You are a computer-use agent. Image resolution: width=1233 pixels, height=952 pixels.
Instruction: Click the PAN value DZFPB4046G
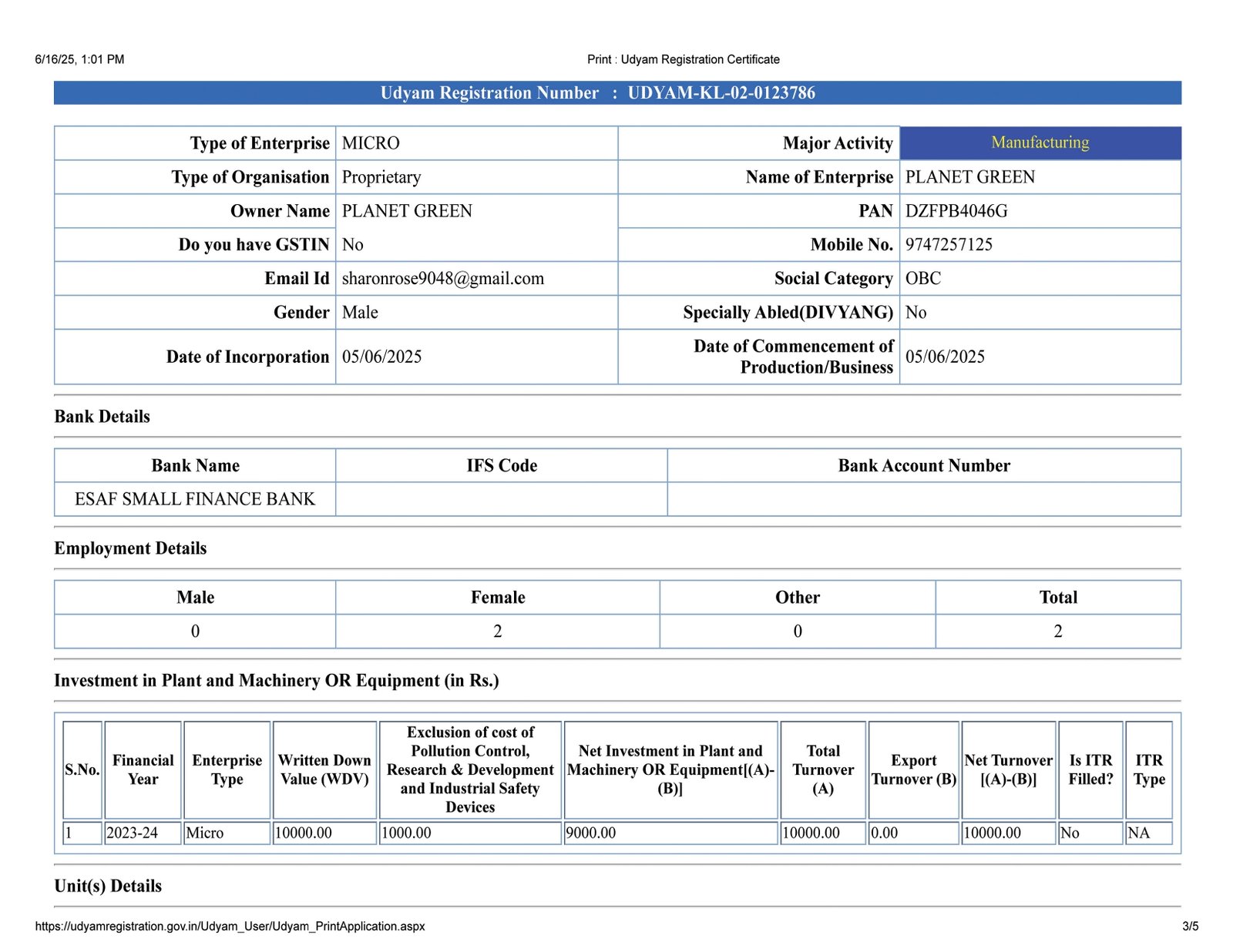956,211
